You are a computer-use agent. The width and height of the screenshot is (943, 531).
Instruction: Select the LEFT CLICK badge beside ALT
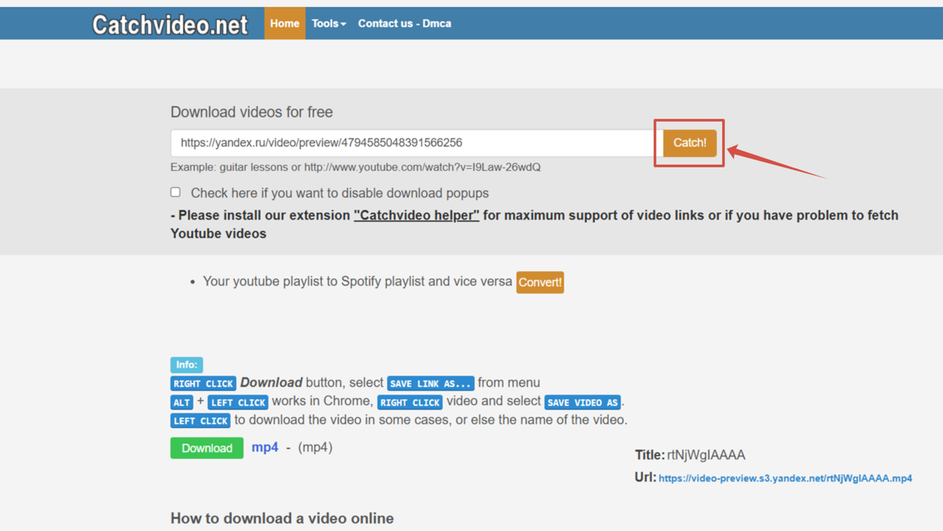238,402
